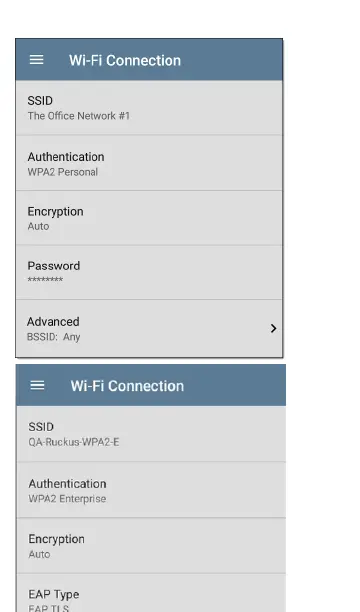Open Encryption setting in the lower panel
The width and height of the screenshot is (360, 612).
tap(151, 546)
